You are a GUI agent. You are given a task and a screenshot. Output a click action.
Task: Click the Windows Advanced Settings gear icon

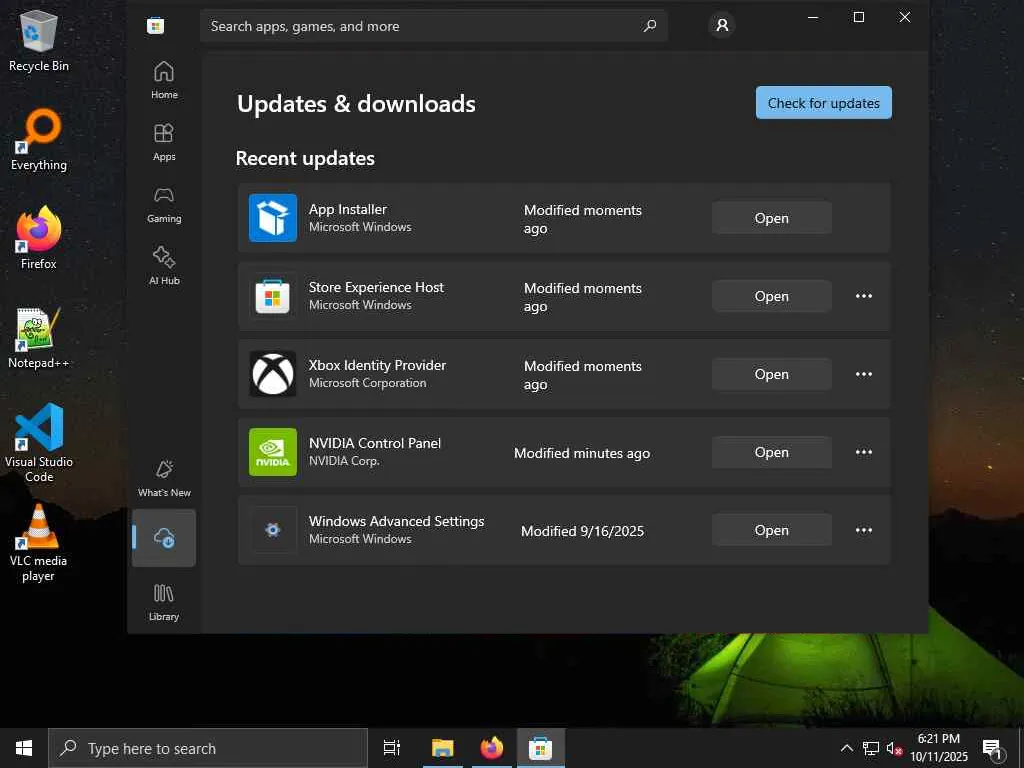pyautogui.click(x=272, y=530)
